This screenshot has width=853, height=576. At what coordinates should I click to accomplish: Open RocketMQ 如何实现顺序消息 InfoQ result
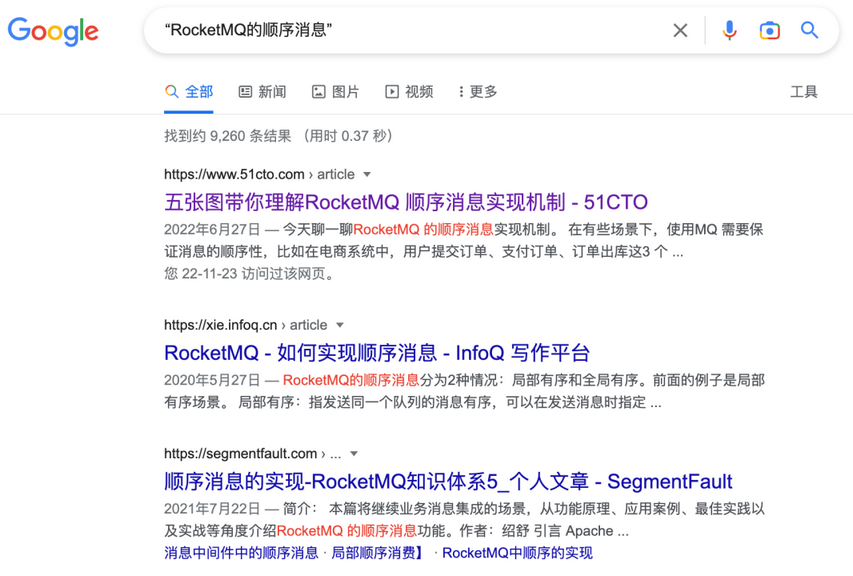tap(377, 353)
